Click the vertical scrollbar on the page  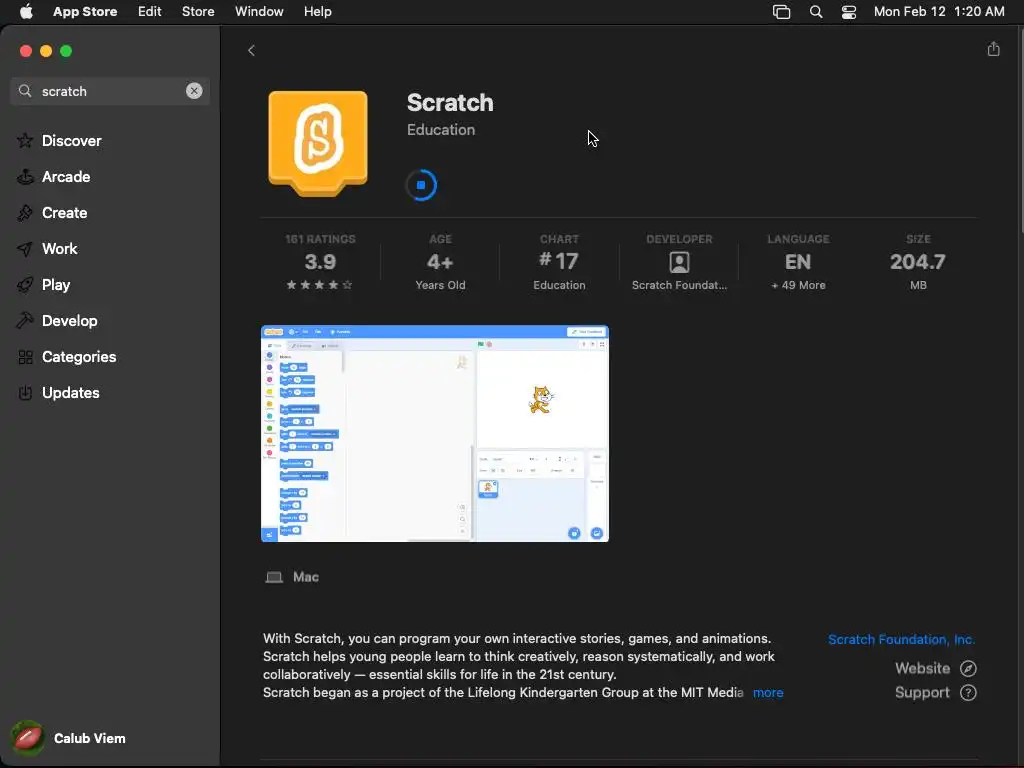[x=1020, y=131]
